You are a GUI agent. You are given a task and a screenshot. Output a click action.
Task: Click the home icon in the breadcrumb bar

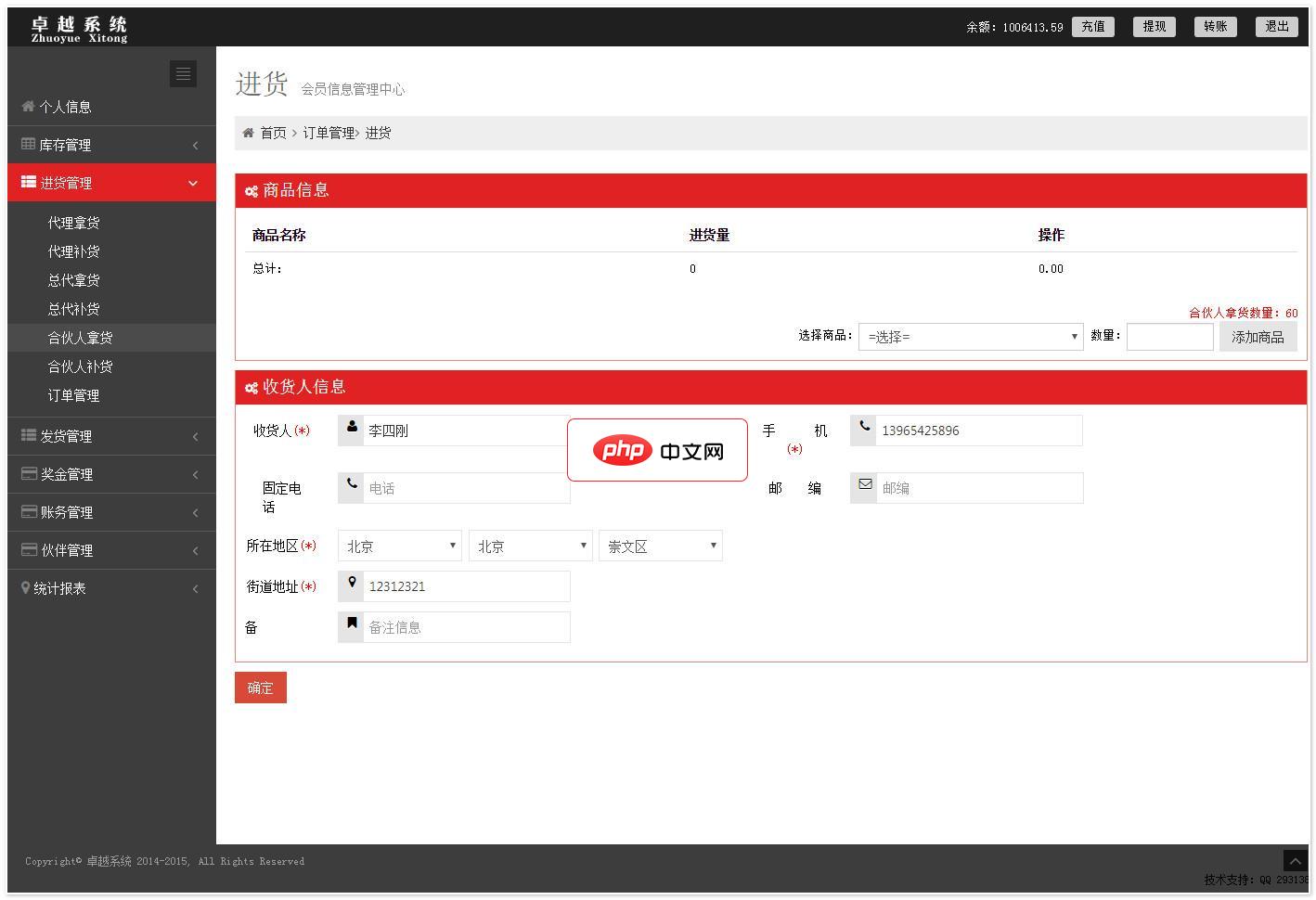pos(247,133)
